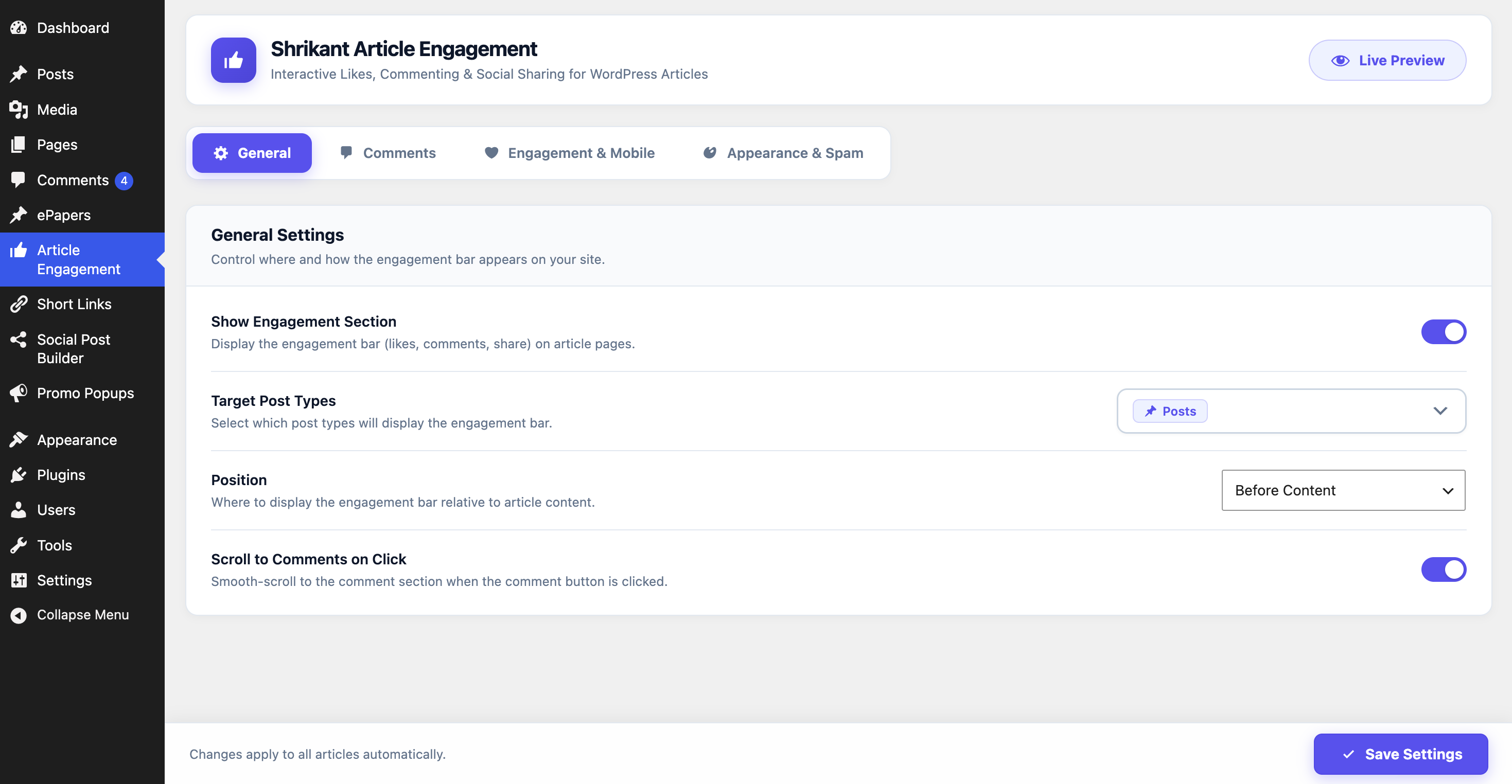Click the Comments speech bubble sidebar icon
The image size is (1512, 784).
pos(19,180)
